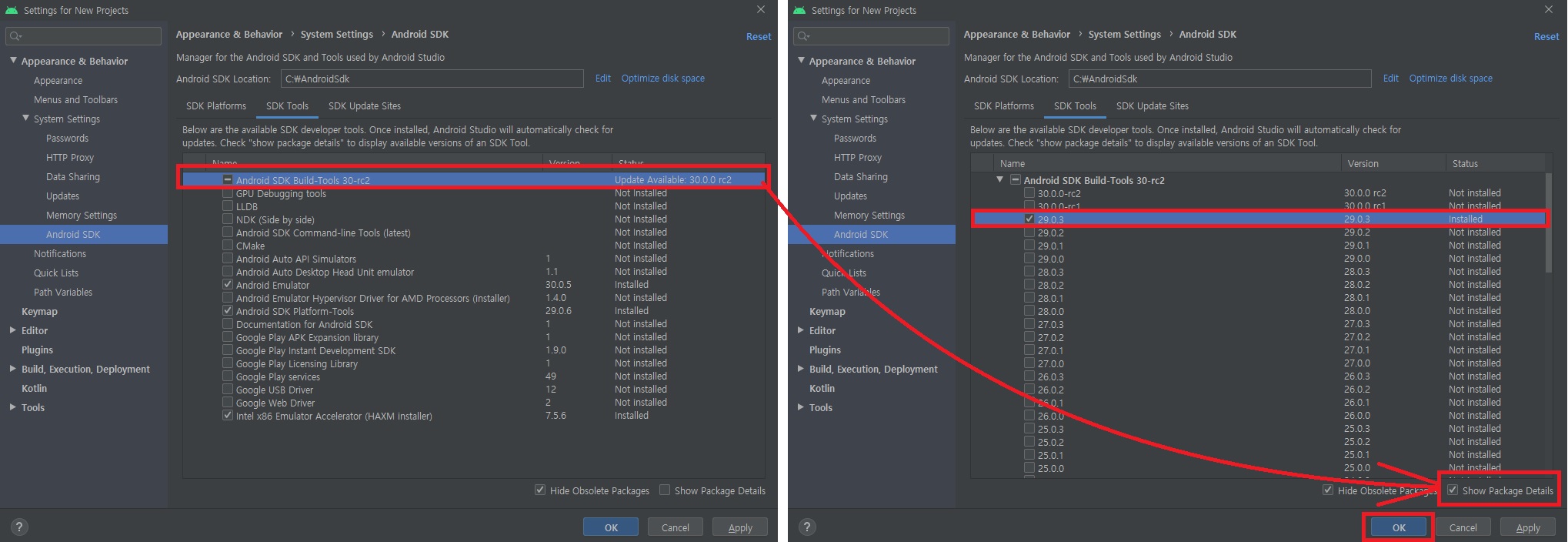Uncheck the 29.0.3 build-tools checkbox
Viewport: 1568px width, 542px height.
click(1029, 219)
